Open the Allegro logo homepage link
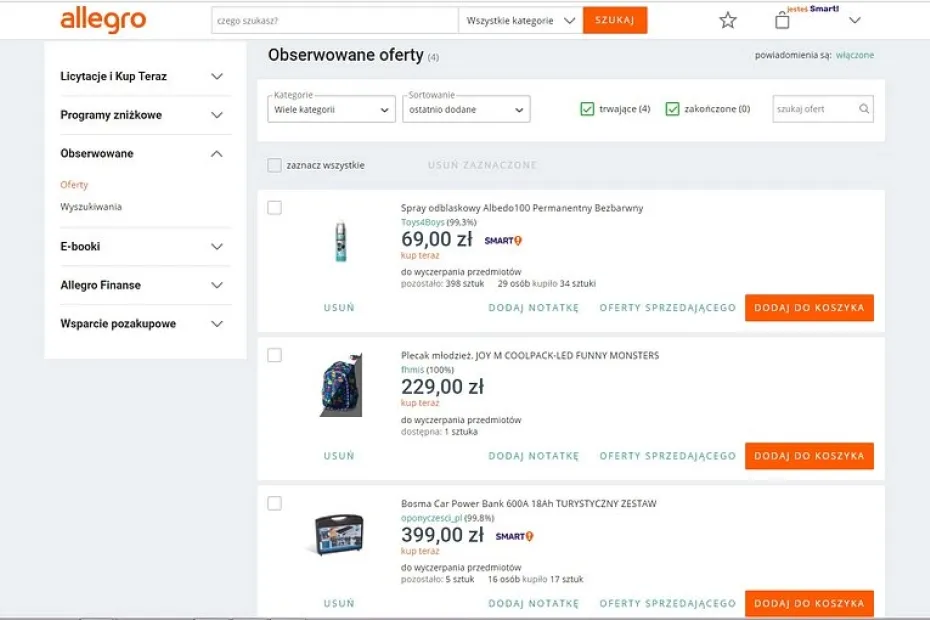The image size is (930, 620). point(103,20)
